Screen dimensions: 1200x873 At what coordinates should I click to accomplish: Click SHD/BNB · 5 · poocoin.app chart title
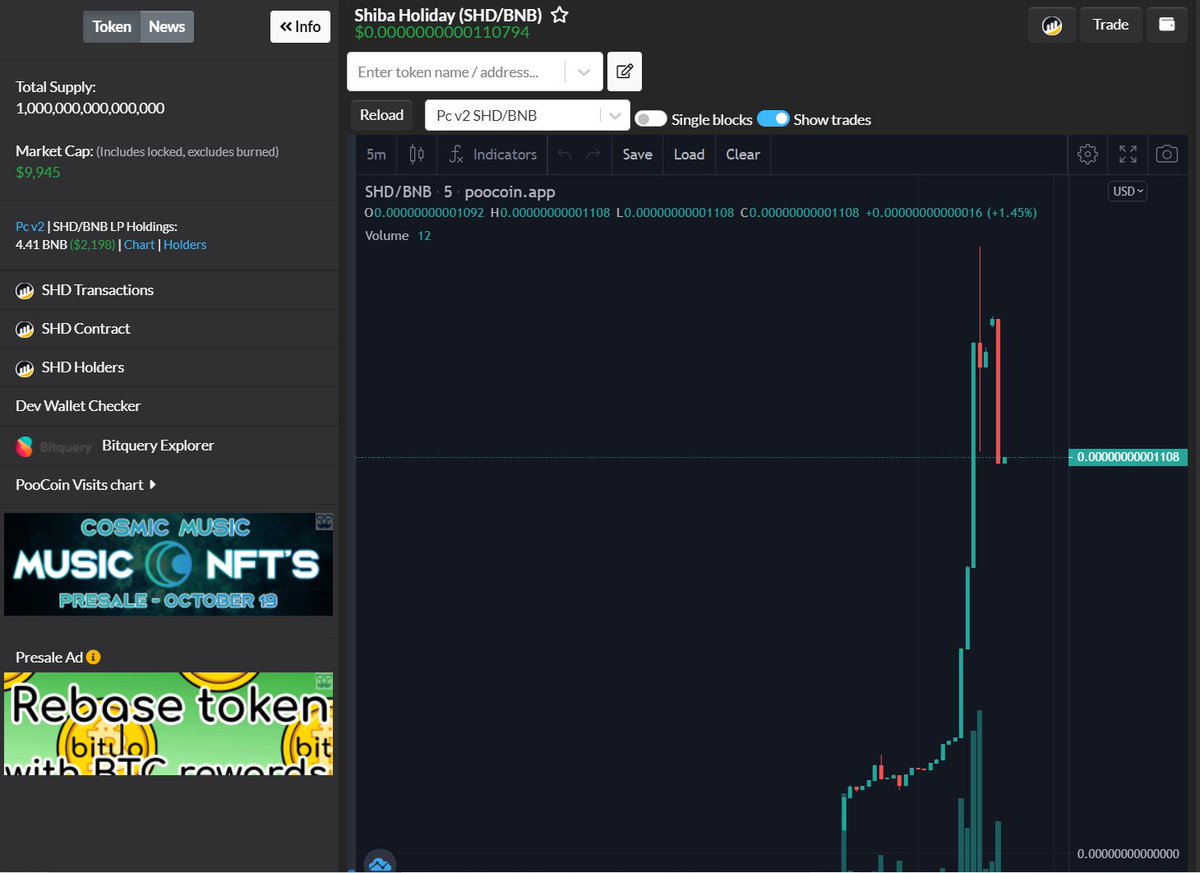[x=460, y=192]
